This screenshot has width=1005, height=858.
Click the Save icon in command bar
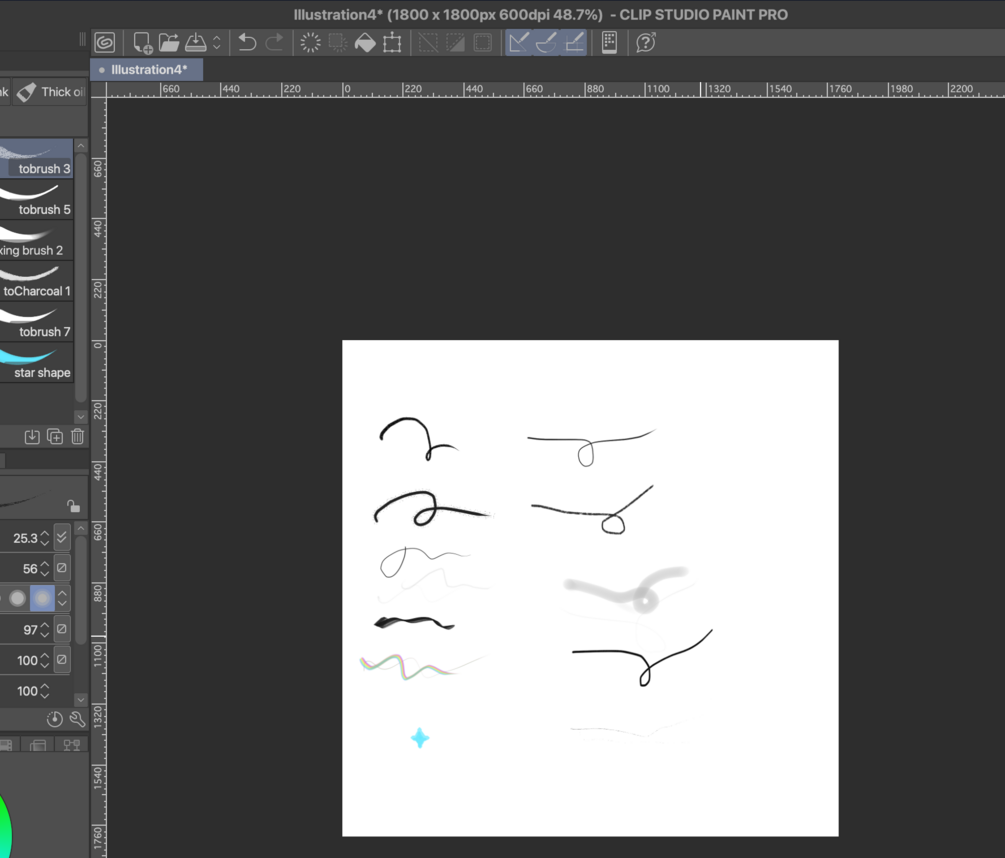point(195,42)
